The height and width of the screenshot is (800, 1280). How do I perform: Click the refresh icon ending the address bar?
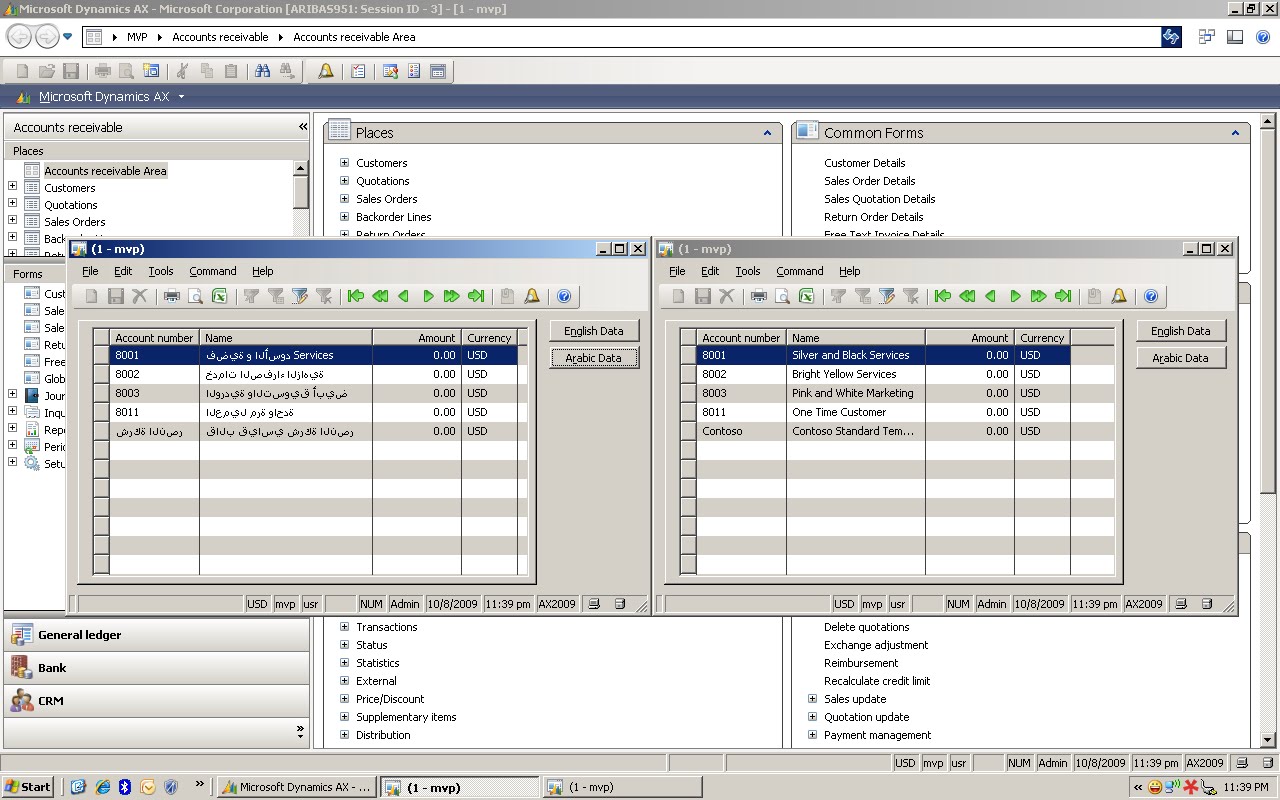1170,37
